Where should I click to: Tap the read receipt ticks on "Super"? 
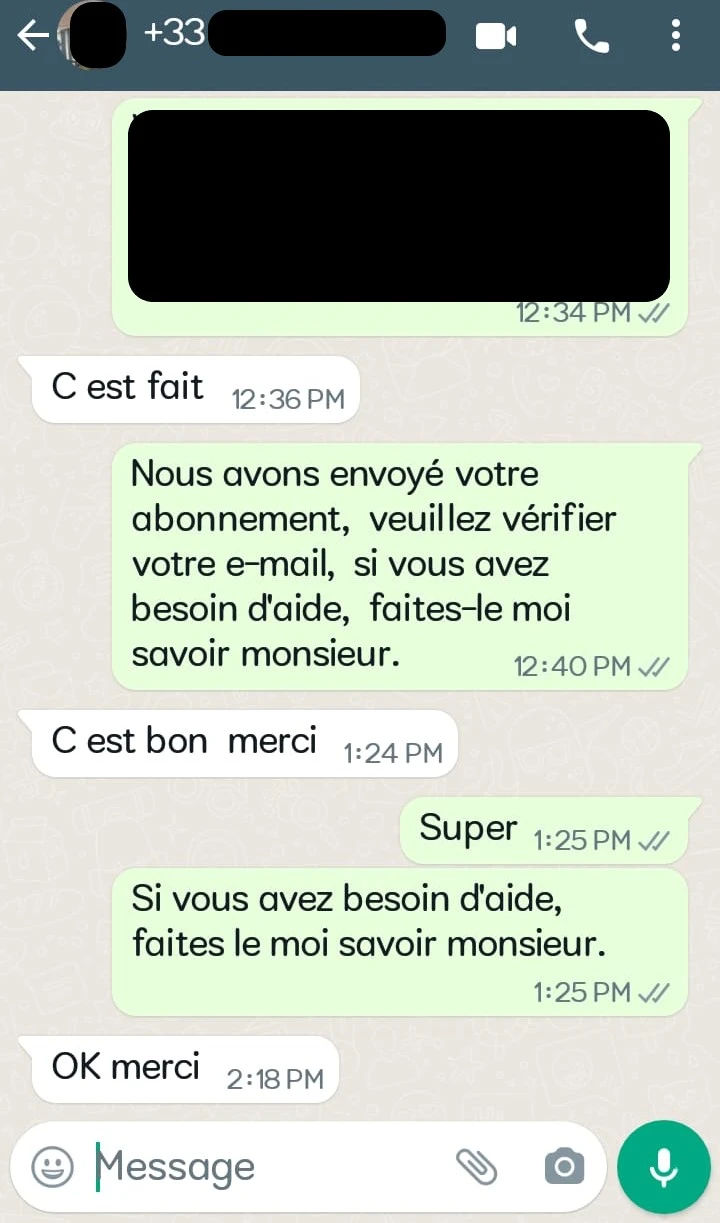pos(653,841)
